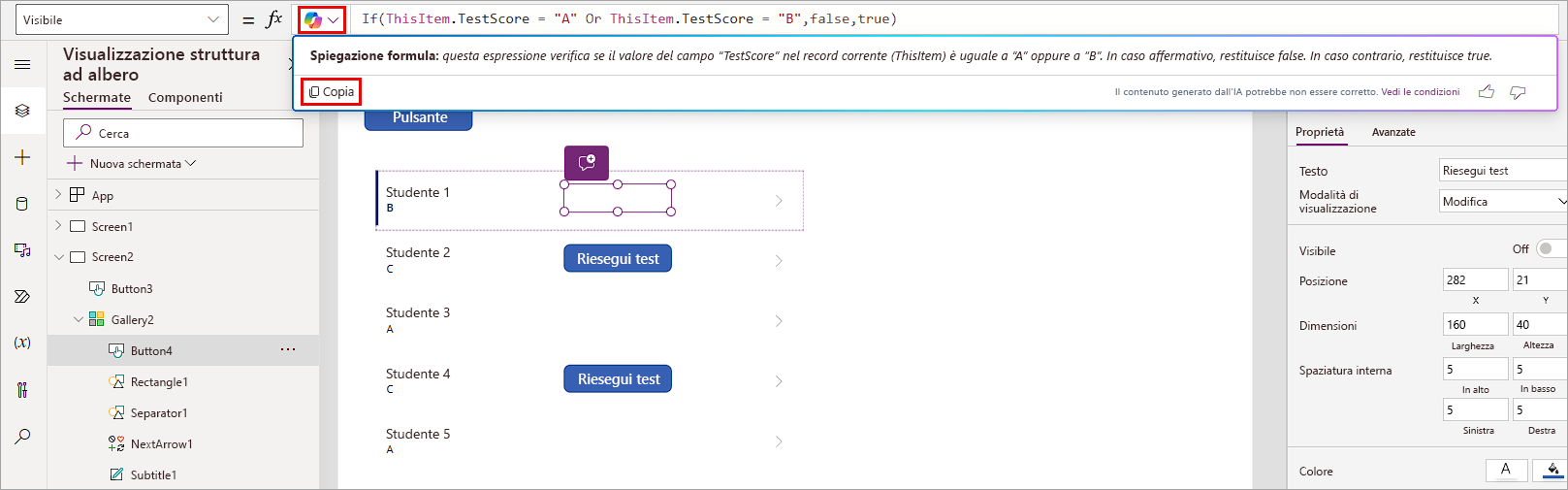Screen dimensions: 1568x490
Task: Switch to the Componenti tab
Action: pos(185,97)
